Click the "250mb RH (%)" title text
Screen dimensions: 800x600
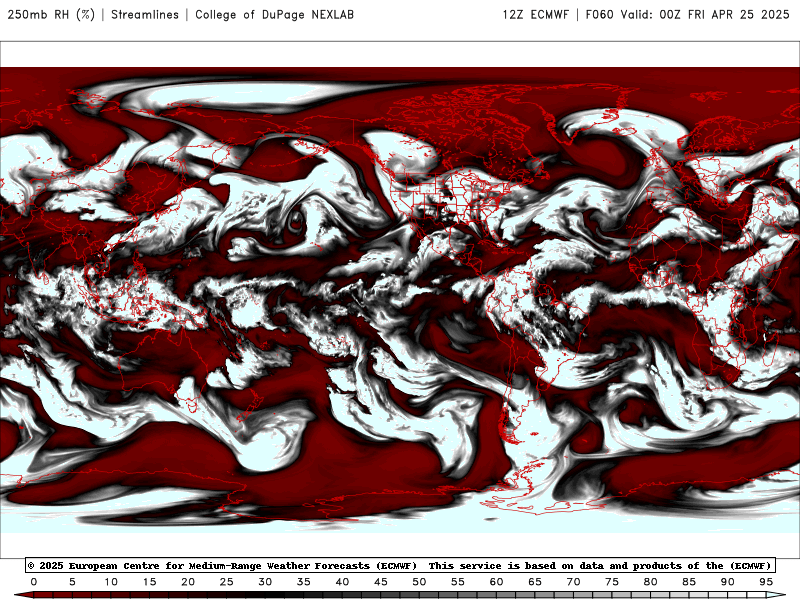pos(51,14)
